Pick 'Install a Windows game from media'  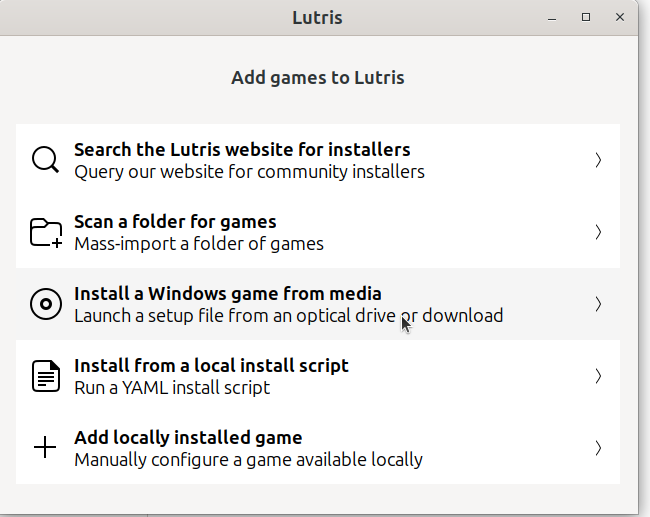click(228, 294)
